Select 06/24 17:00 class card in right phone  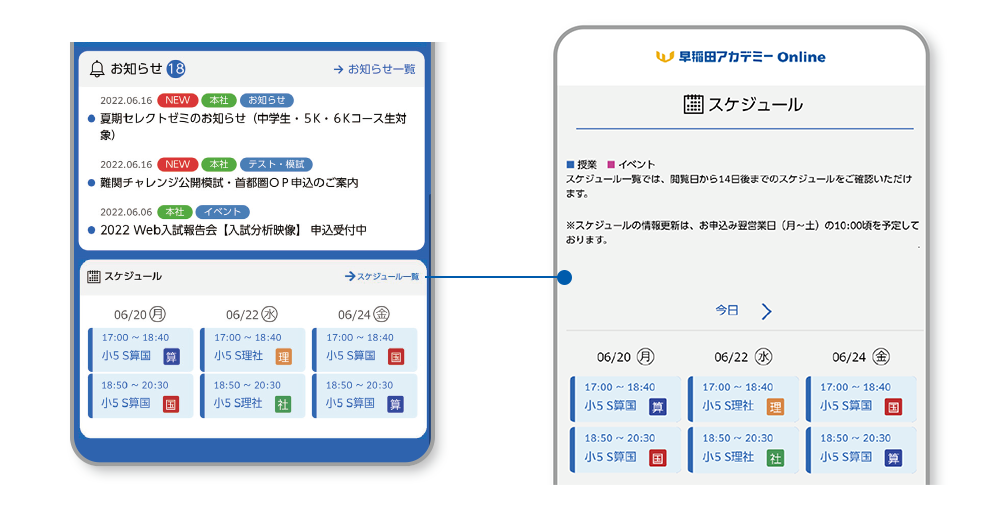coord(861,399)
